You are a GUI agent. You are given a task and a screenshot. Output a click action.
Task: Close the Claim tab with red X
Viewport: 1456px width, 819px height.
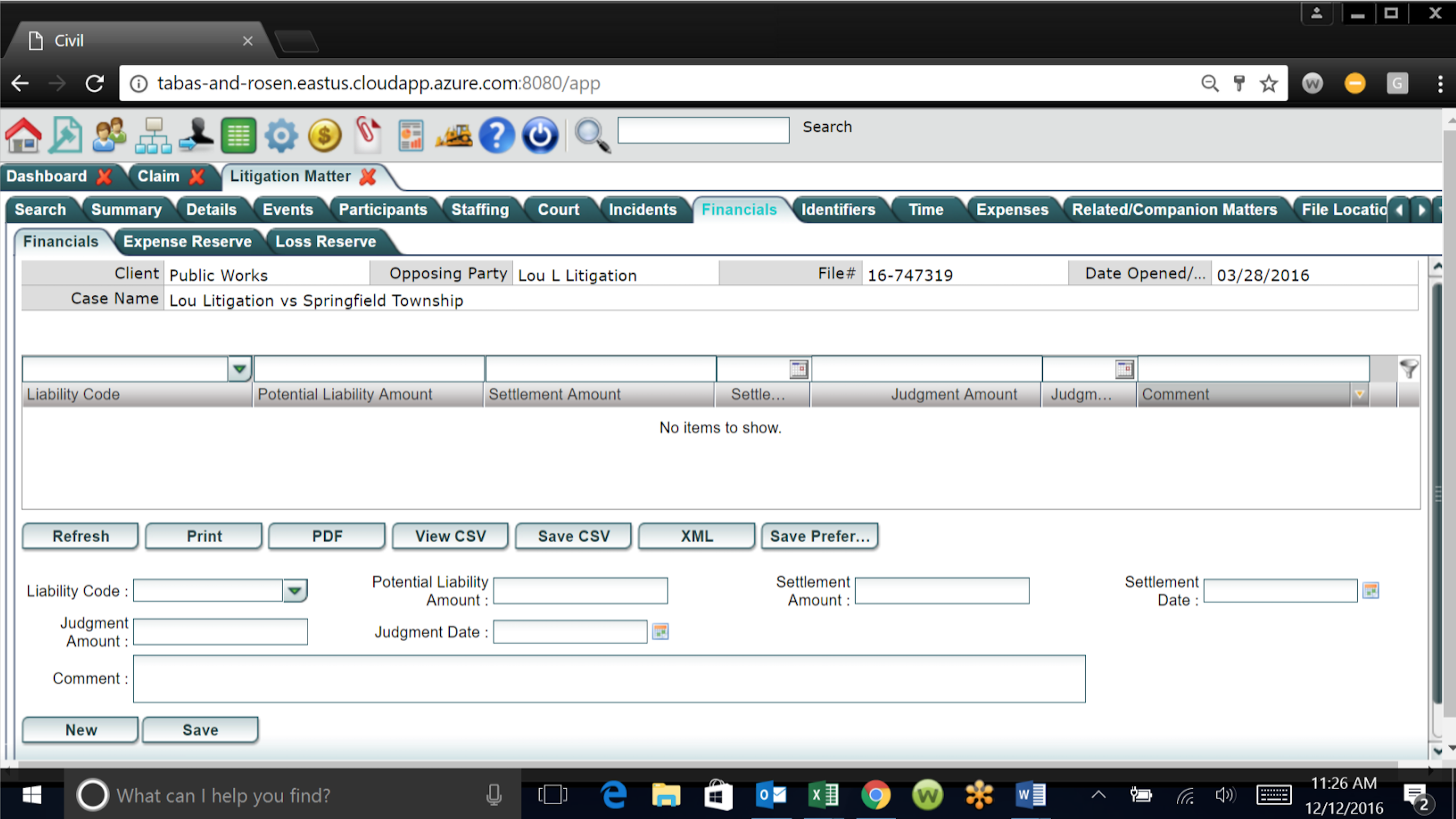[x=197, y=176]
